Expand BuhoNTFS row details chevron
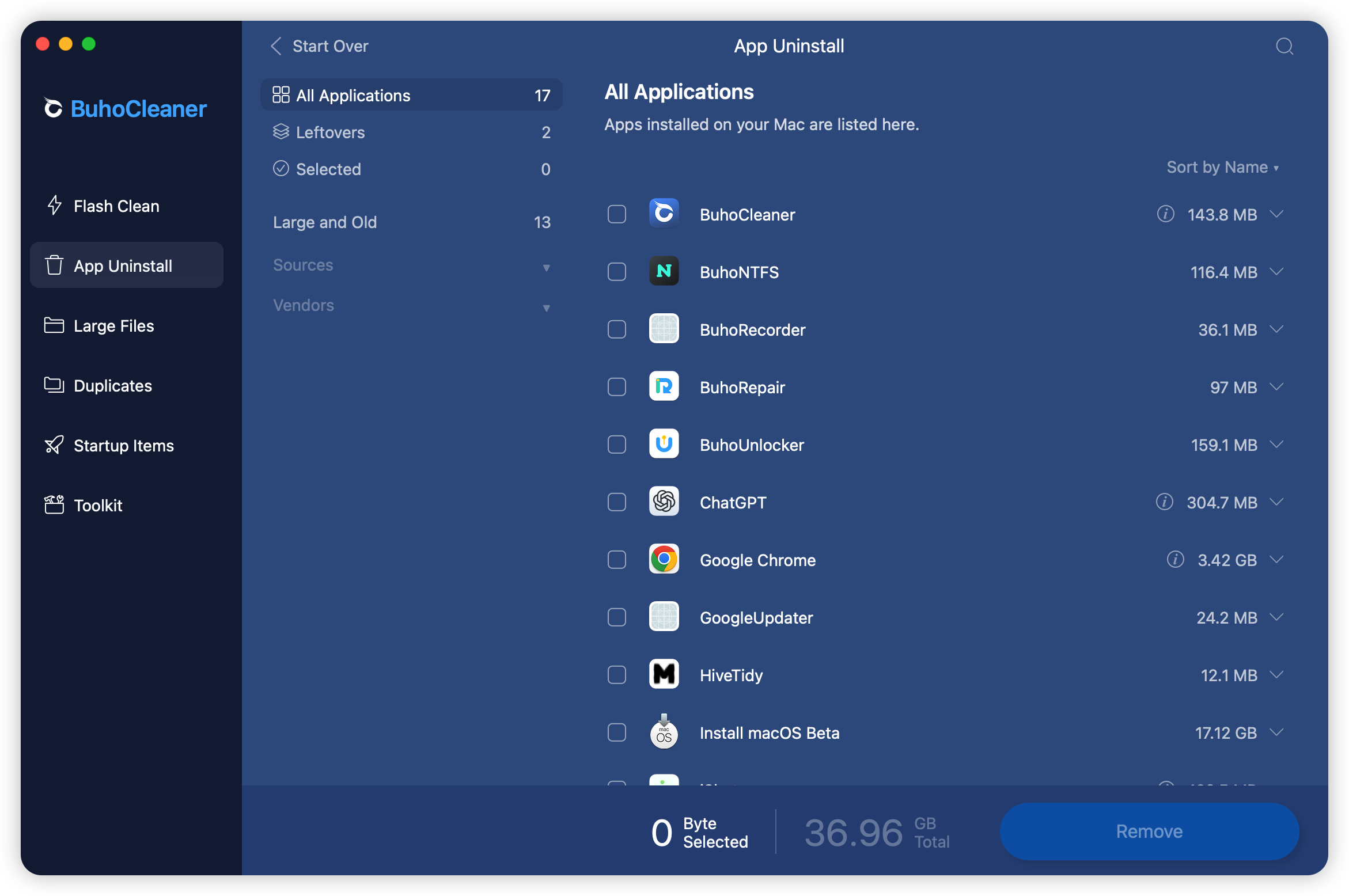The width and height of the screenshot is (1349, 896). click(1277, 272)
